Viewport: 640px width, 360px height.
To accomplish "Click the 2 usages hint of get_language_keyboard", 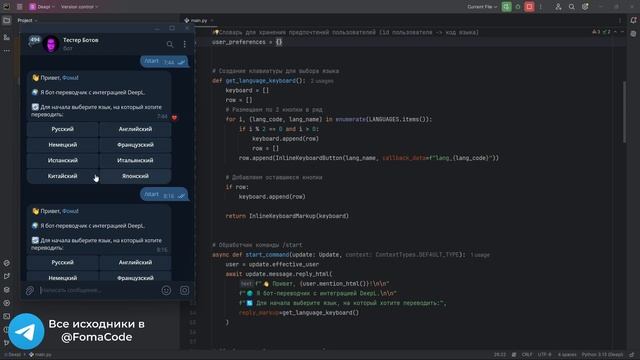I will click(322, 81).
